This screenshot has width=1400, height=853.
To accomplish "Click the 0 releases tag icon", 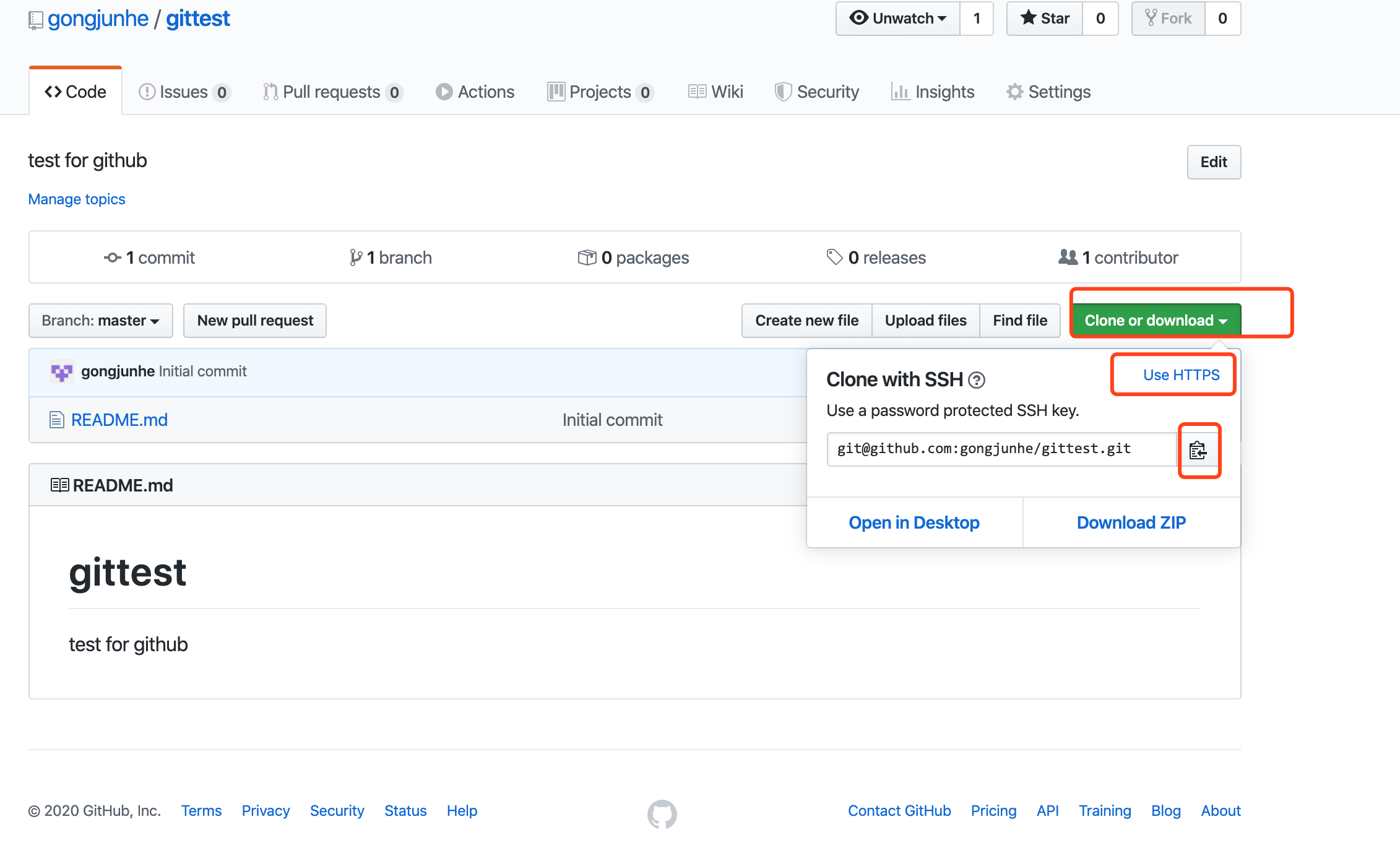I will (834, 257).
